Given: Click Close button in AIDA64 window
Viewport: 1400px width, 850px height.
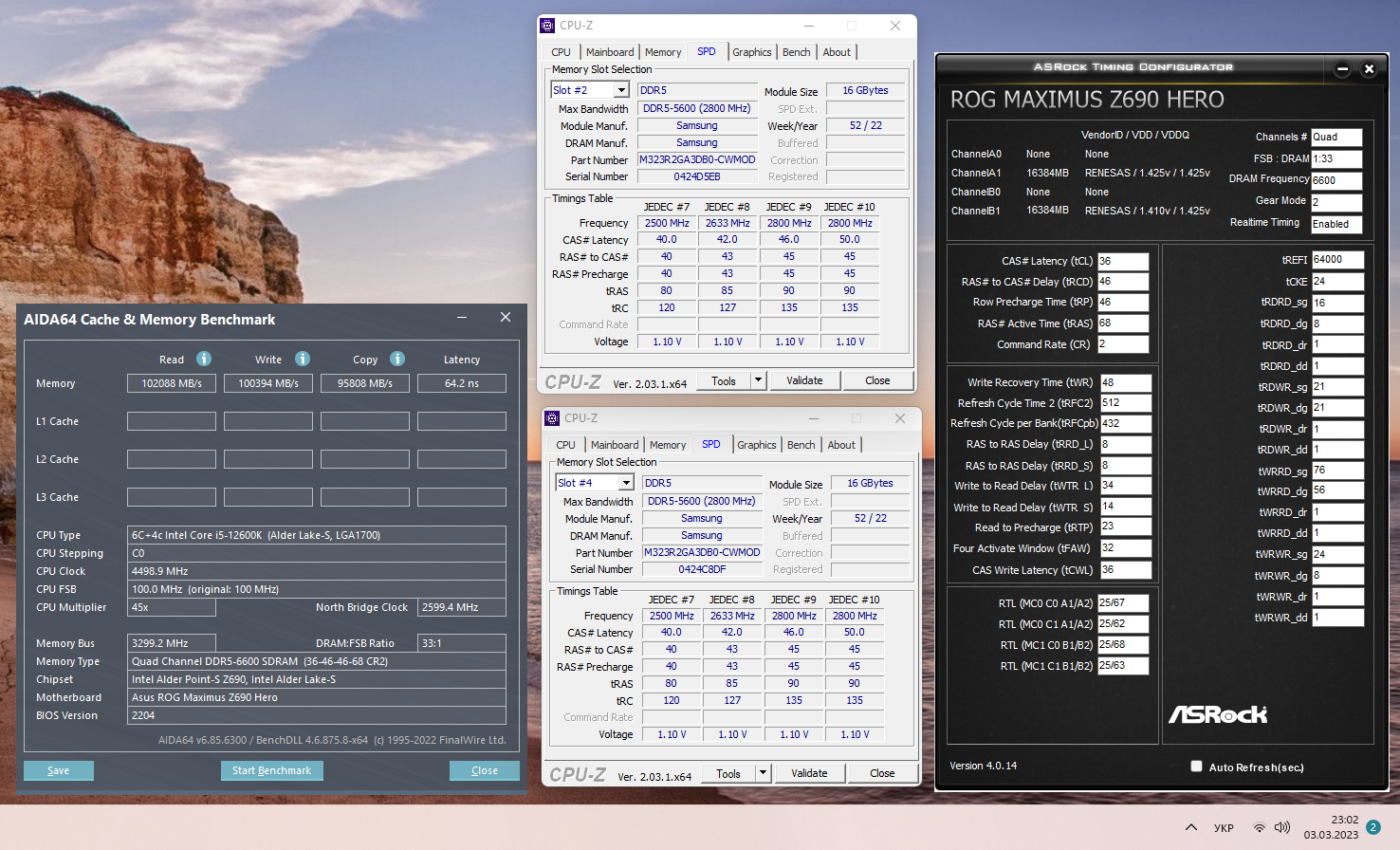Looking at the screenshot, I should pyautogui.click(x=485, y=770).
